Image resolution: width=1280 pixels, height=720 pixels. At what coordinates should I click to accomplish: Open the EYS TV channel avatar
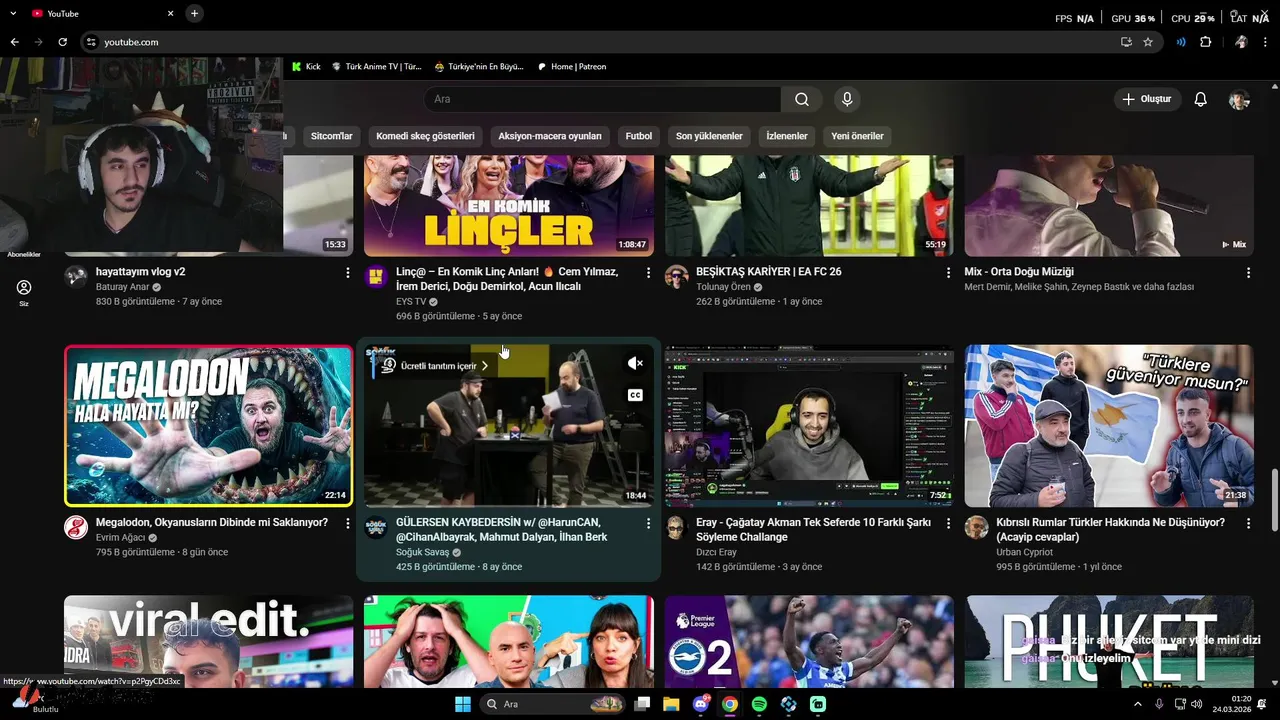(376, 277)
